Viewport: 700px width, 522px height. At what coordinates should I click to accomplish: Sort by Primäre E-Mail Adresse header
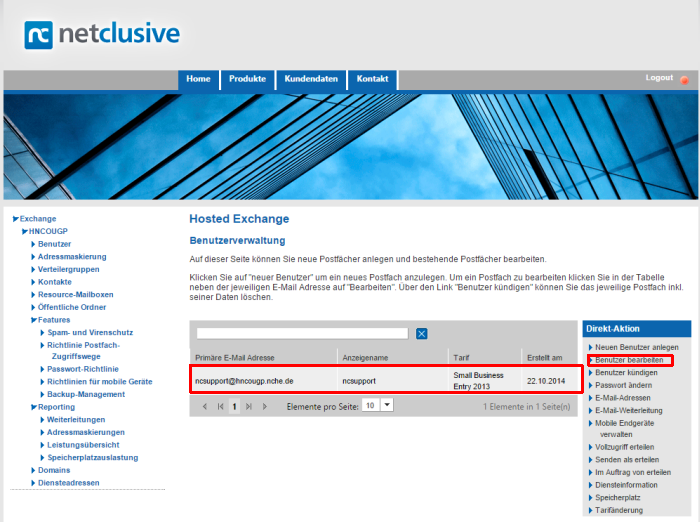click(234, 358)
